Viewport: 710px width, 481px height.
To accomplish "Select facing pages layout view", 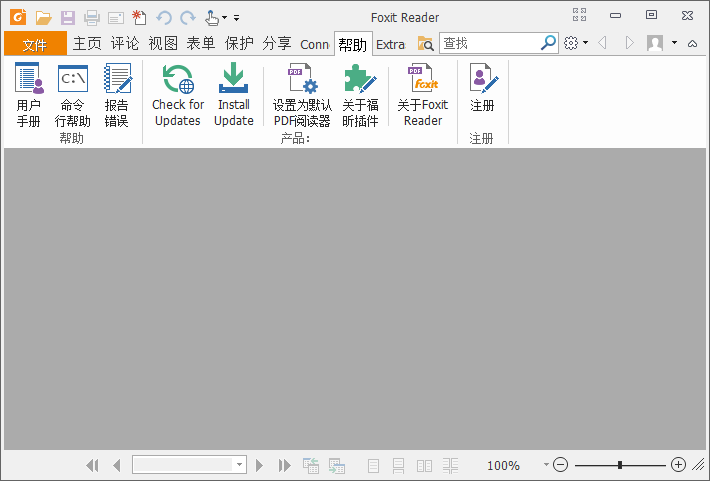I will tap(424, 466).
